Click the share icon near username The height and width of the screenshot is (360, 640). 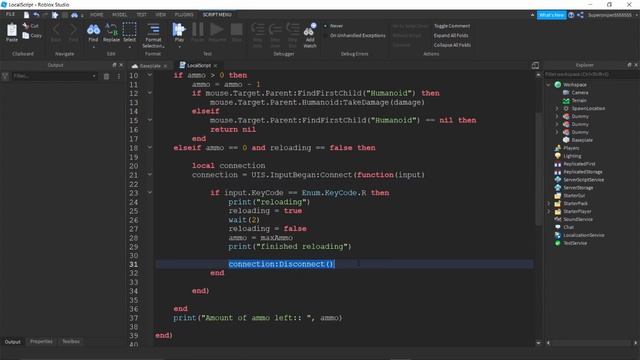(580, 15)
